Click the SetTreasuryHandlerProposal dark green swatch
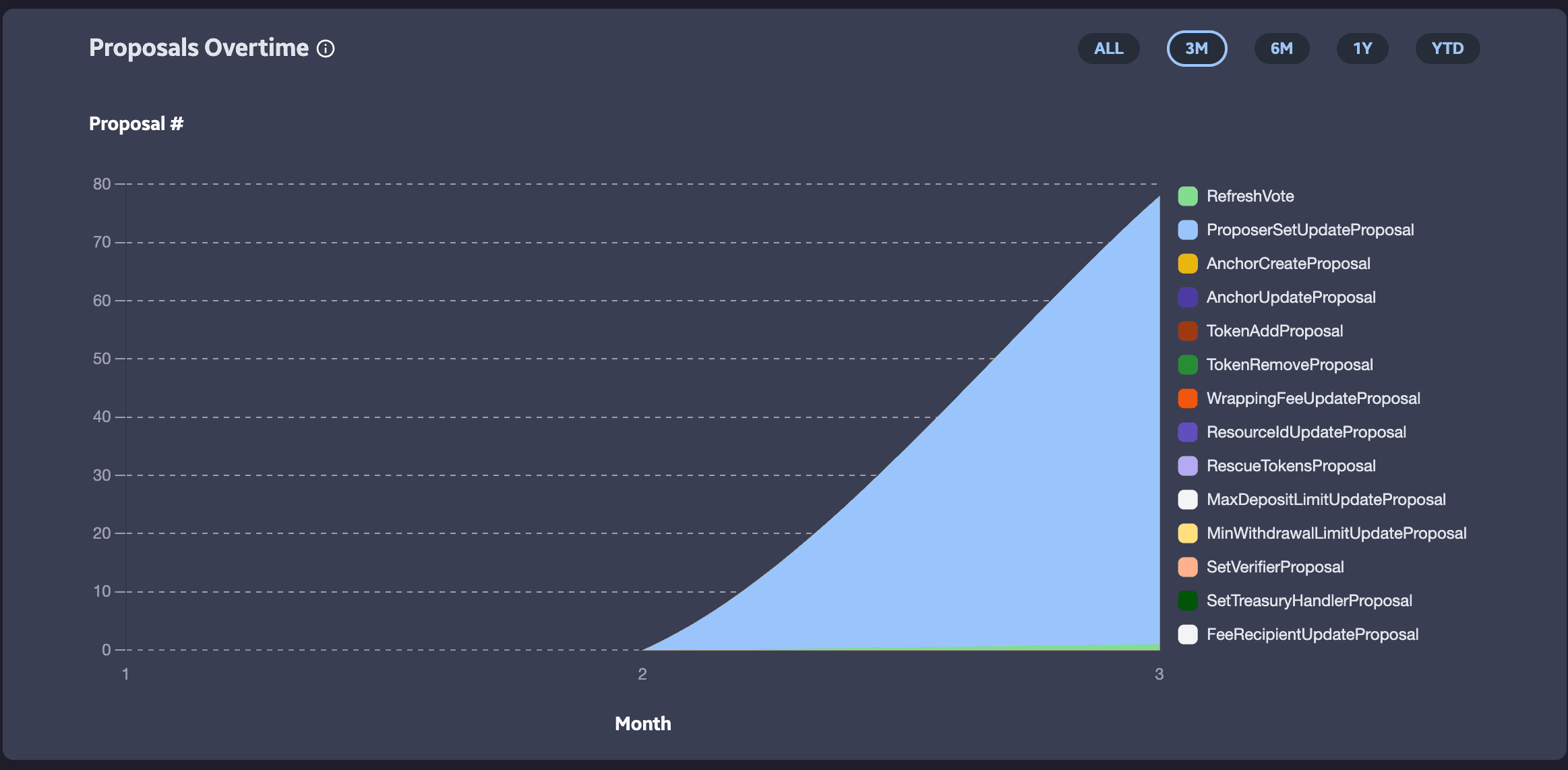Screen dimensions: 1568x770 1188,601
